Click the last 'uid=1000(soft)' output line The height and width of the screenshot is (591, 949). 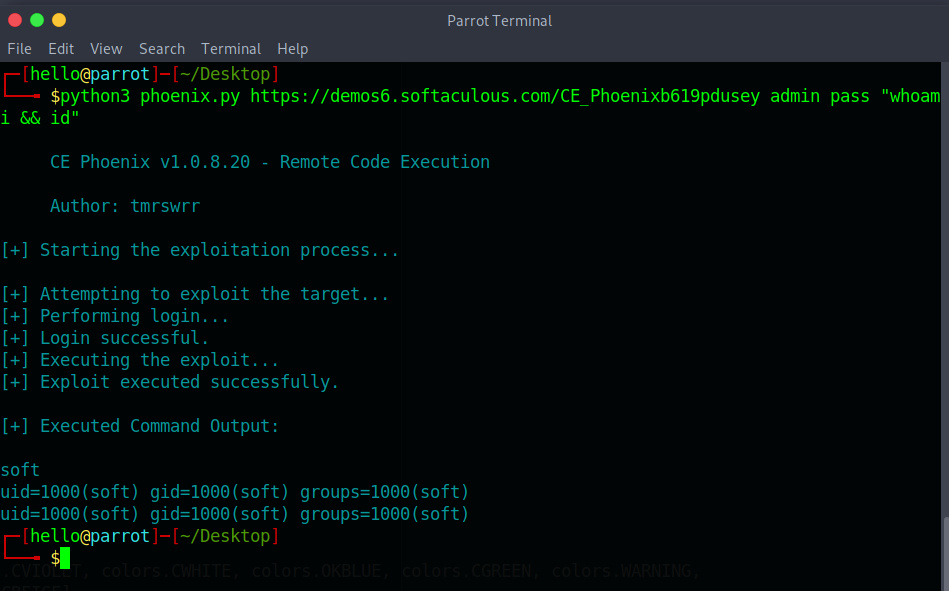pyautogui.click(x=235, y=514)
